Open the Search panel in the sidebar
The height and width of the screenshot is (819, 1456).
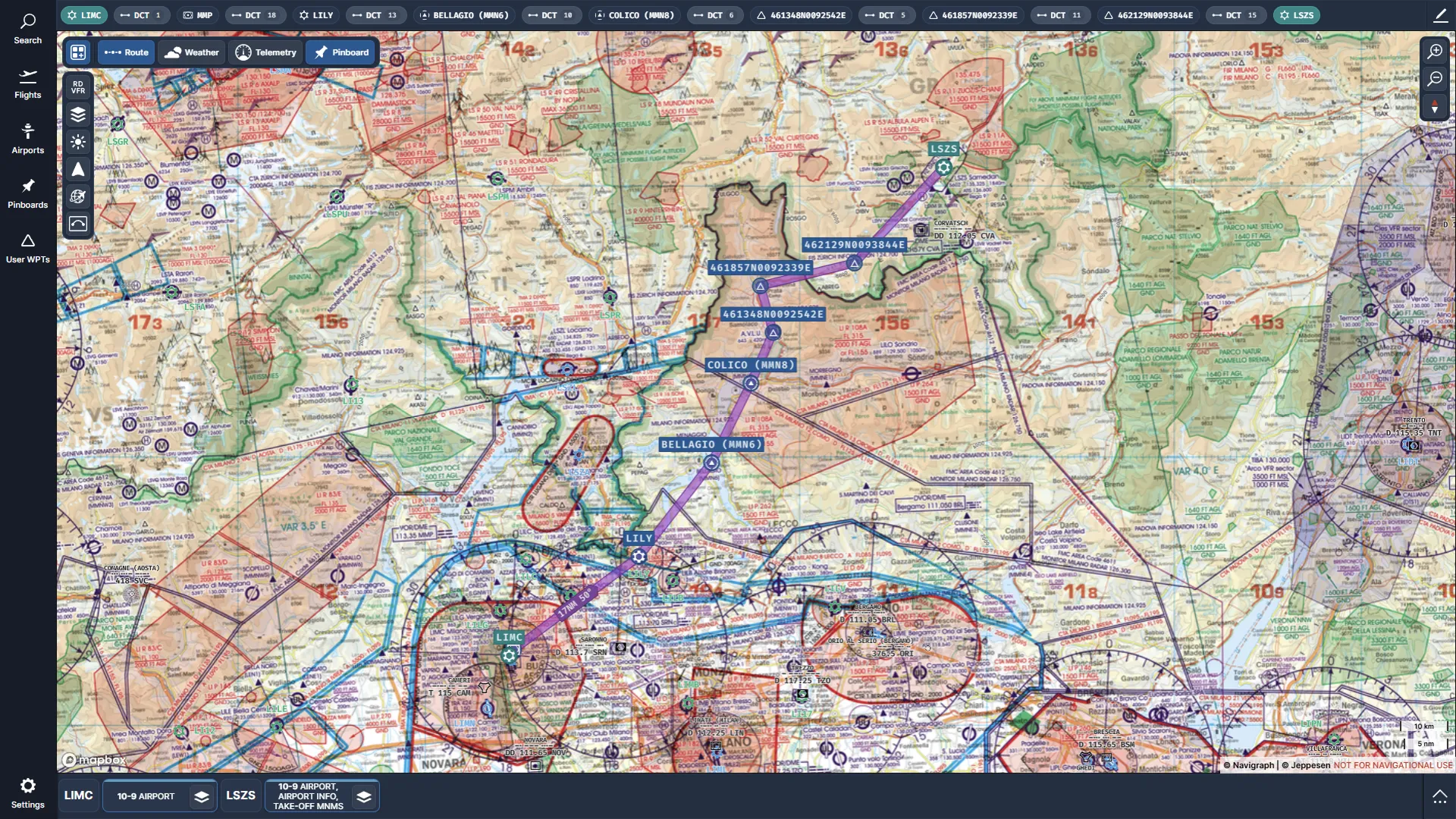pyautogui.click(x=27, y=27)
